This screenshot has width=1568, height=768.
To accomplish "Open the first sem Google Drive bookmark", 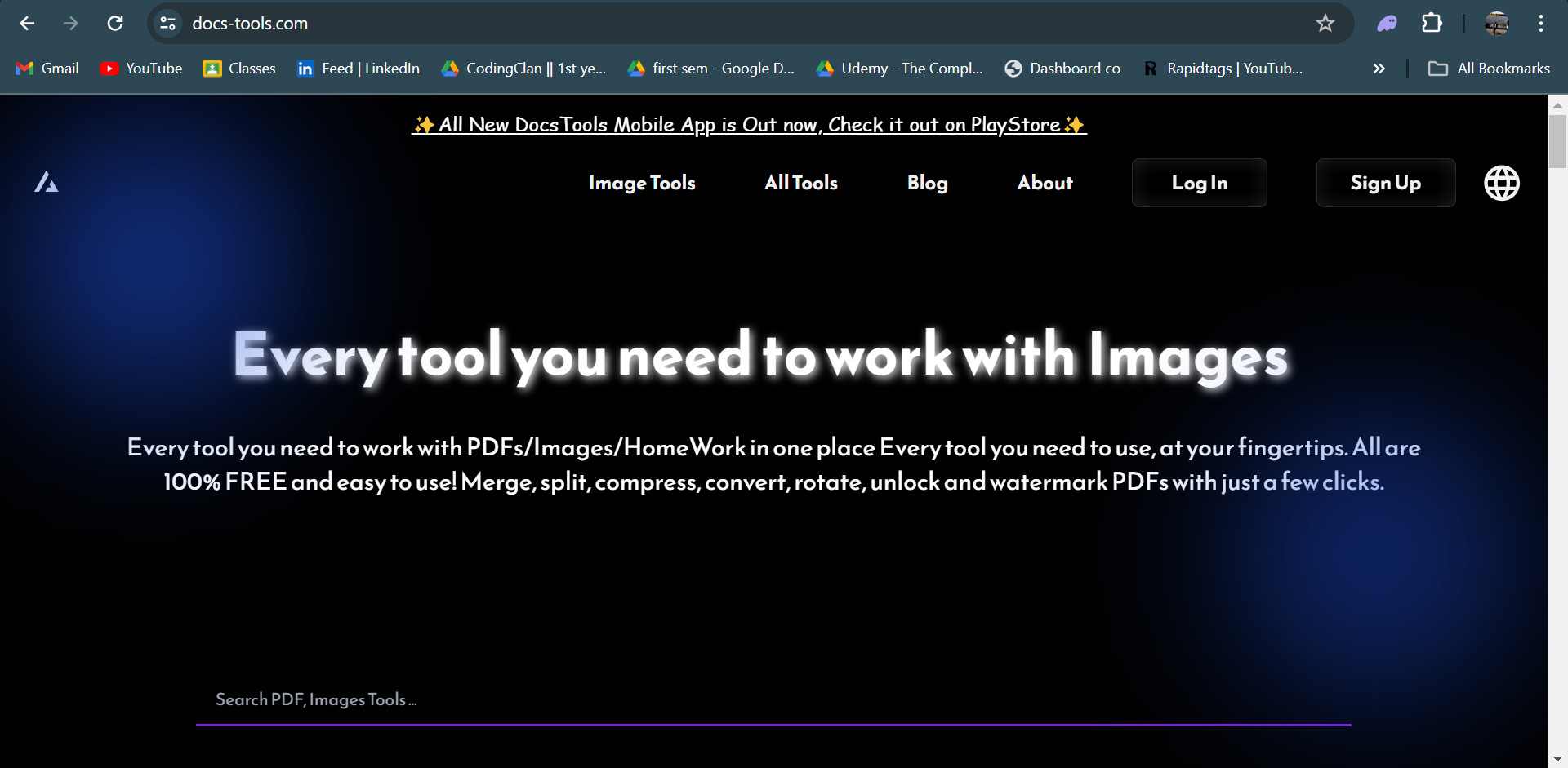I will 710,69.
